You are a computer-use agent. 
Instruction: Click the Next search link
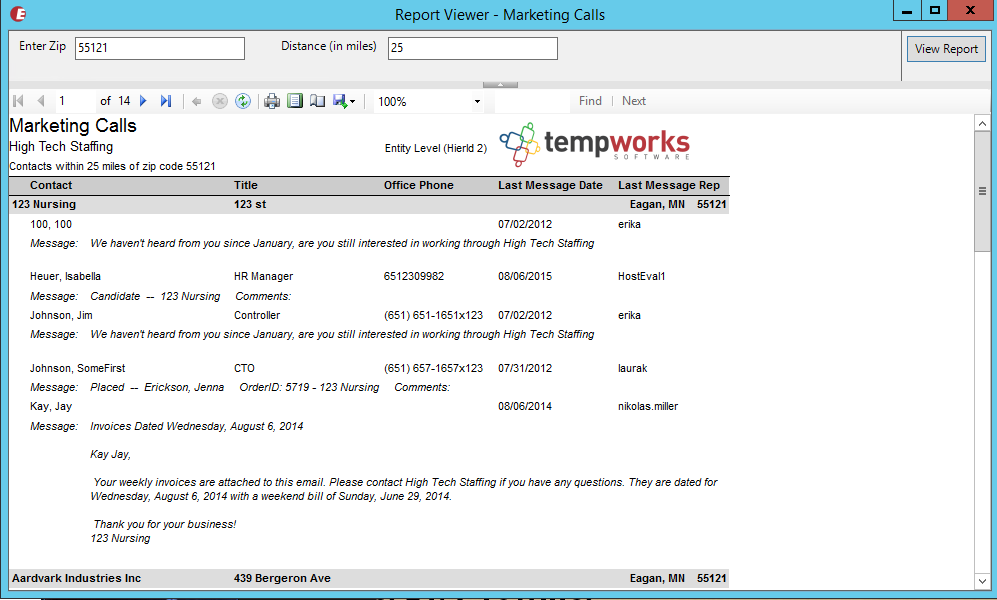[633, 101]
